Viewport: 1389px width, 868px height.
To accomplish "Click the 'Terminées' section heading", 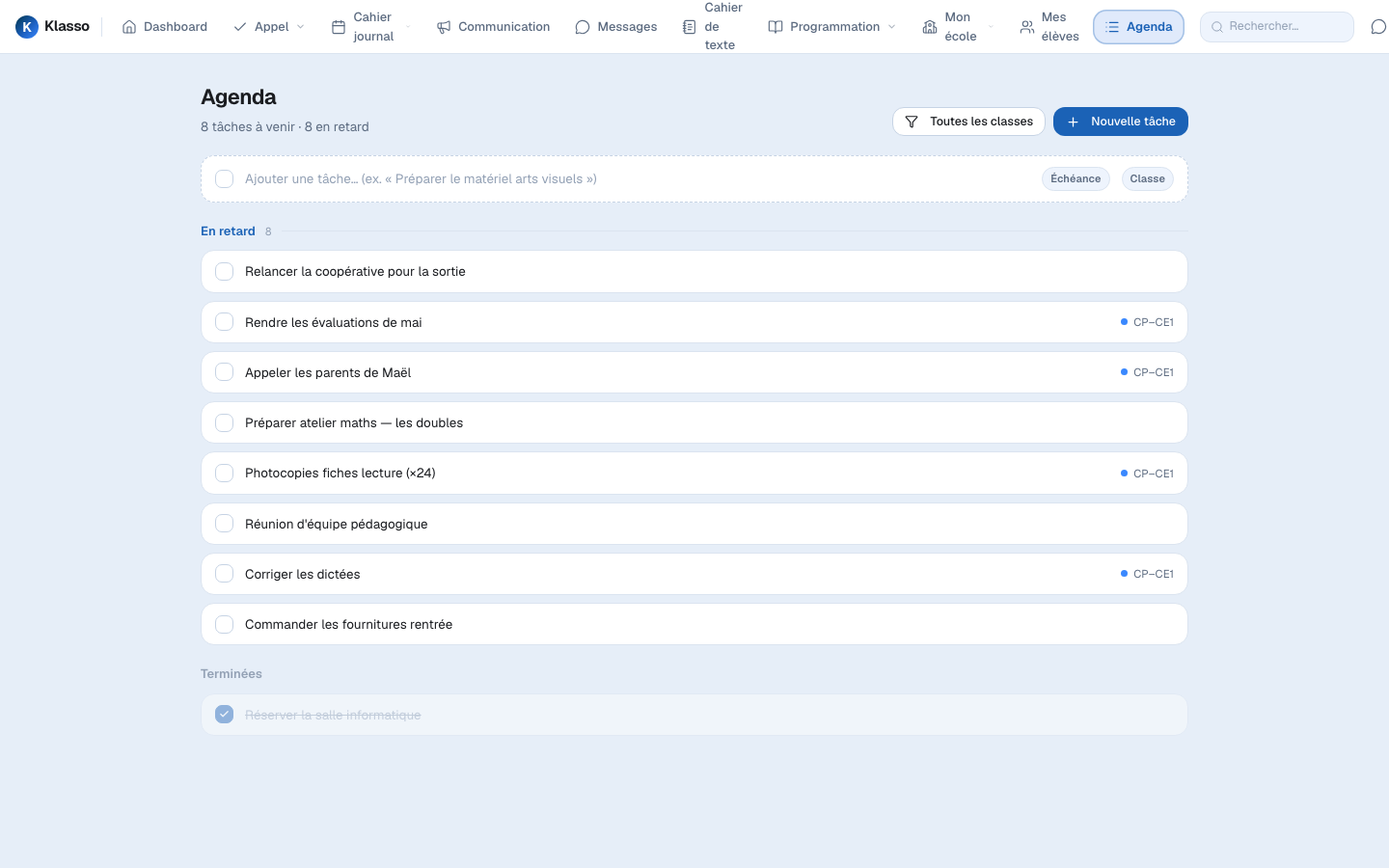I will [231, 674].
